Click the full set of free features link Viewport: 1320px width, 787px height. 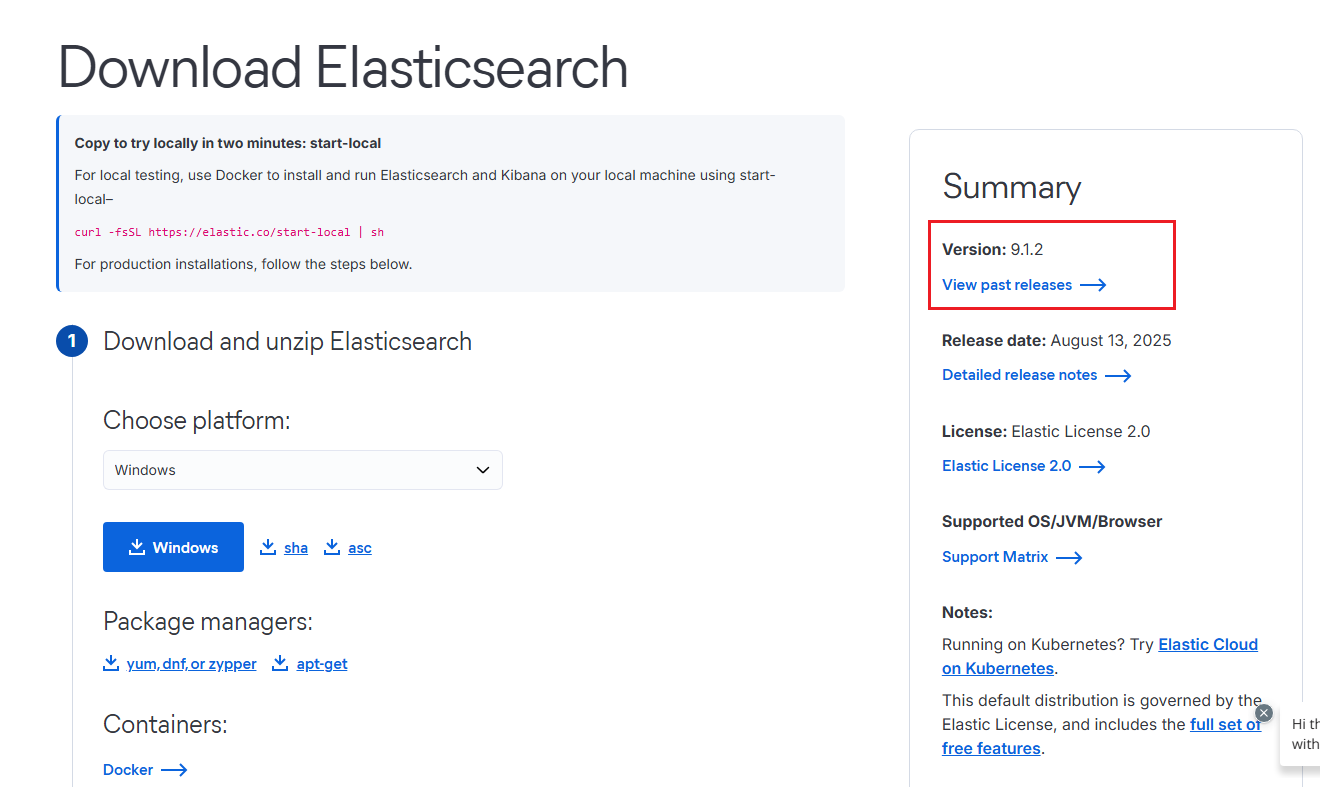1224,724
